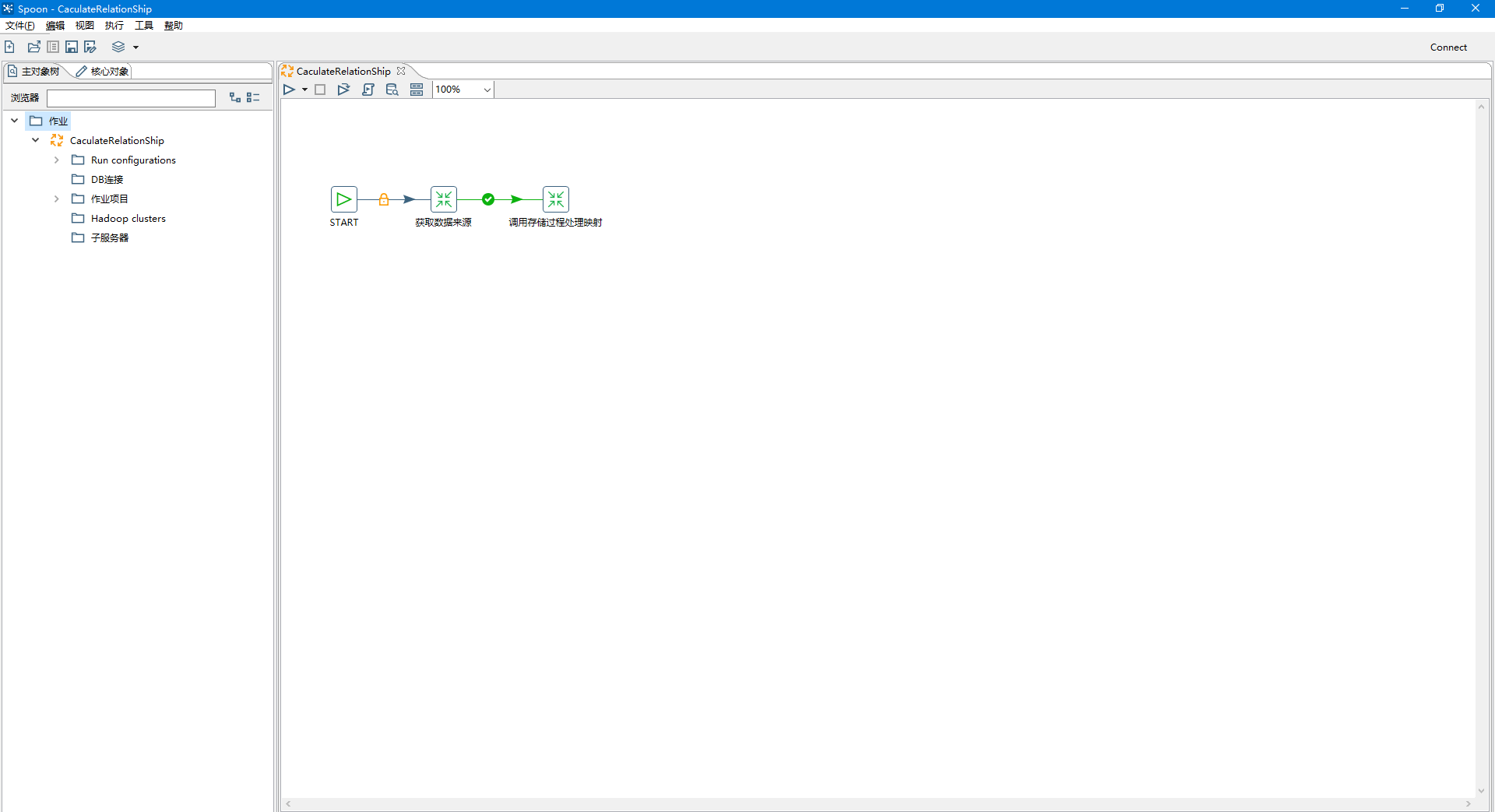Run the job with the play icon

coord(289,90)
